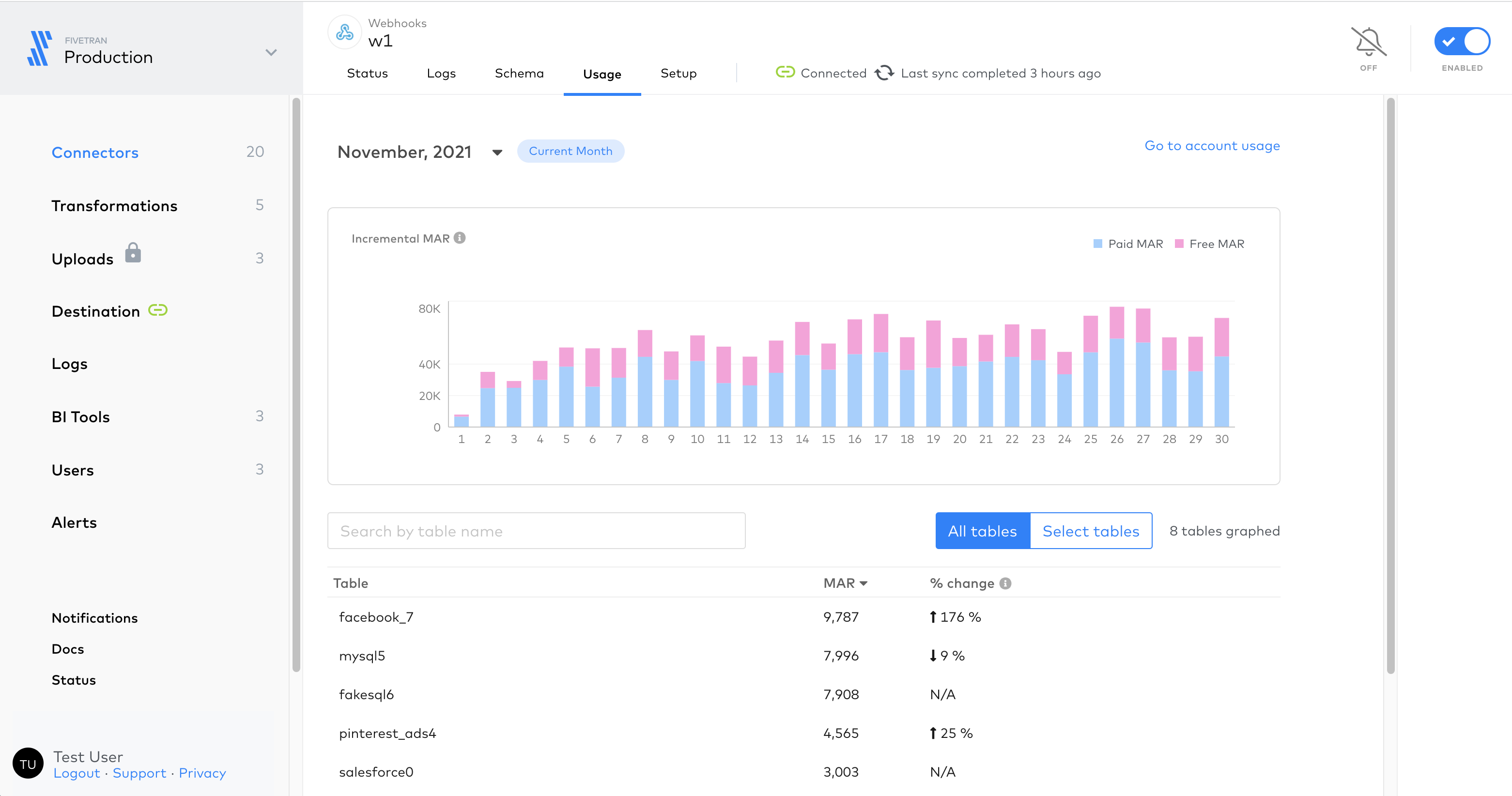Screen dimensions: 1512x796
Task: Switch to the Logs tab
Action: 442,73
